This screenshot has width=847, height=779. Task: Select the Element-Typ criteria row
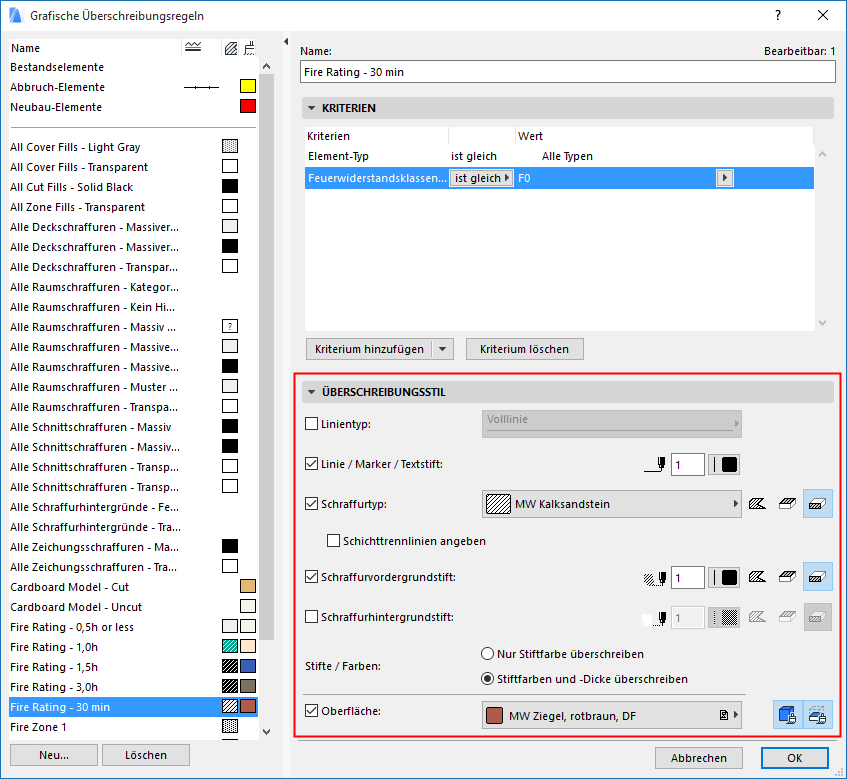(x=559, y=156)
